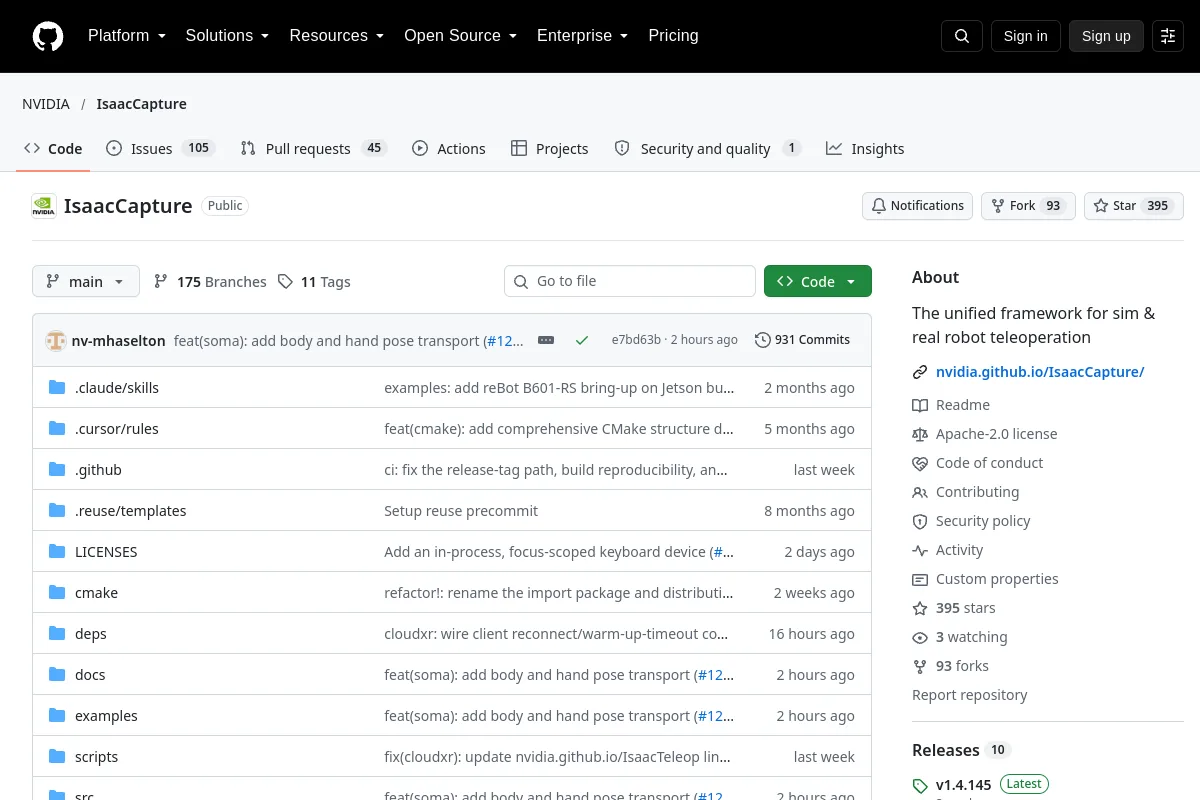Switch to the Pull requests tab
The height and width of the screenshot is (800, 1200).
coord(314,149)
